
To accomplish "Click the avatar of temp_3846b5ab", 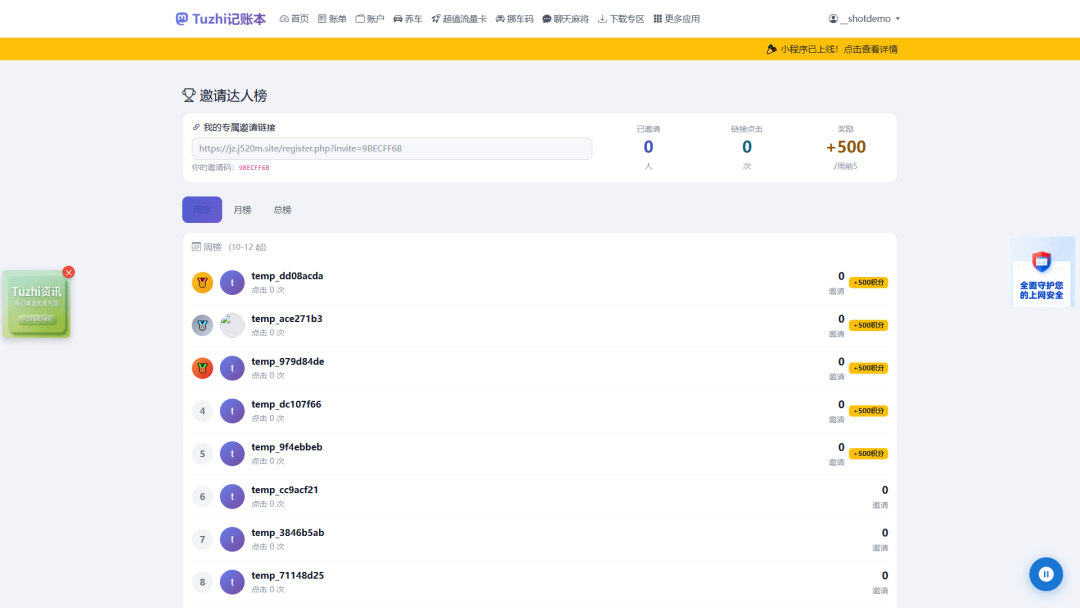I will (232, 539).
